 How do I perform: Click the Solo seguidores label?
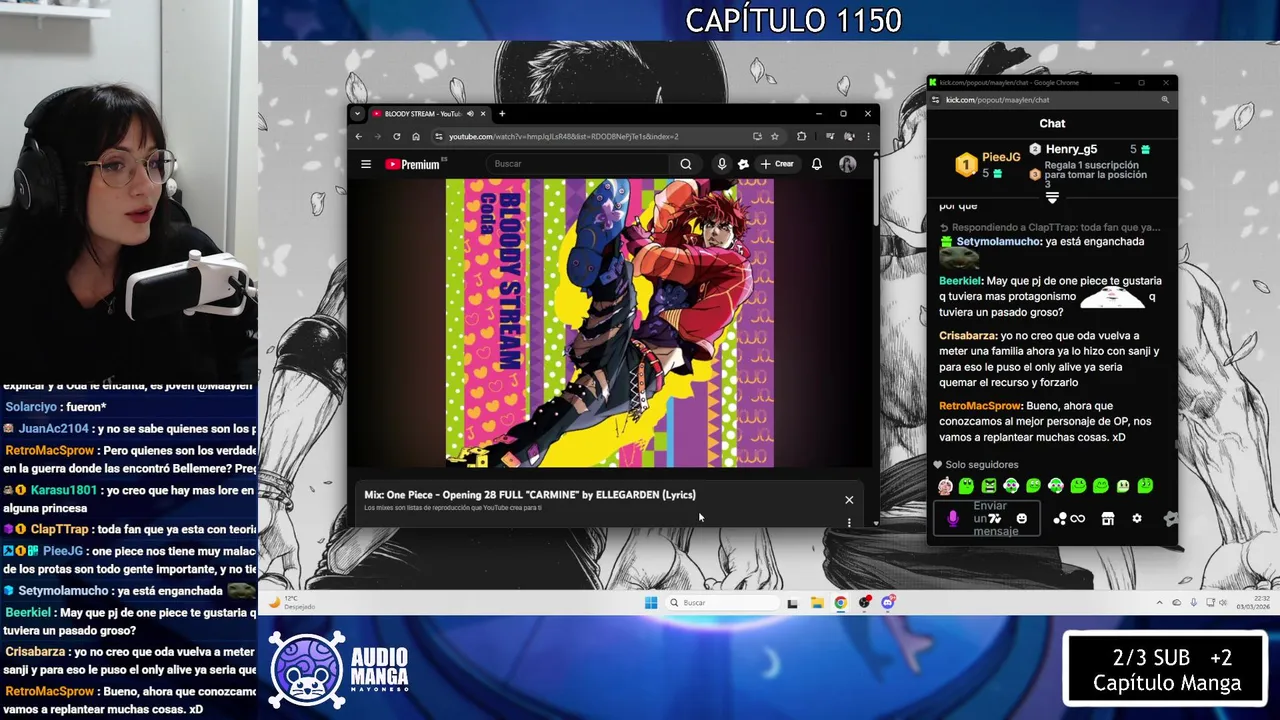click(x=976, y=465)
